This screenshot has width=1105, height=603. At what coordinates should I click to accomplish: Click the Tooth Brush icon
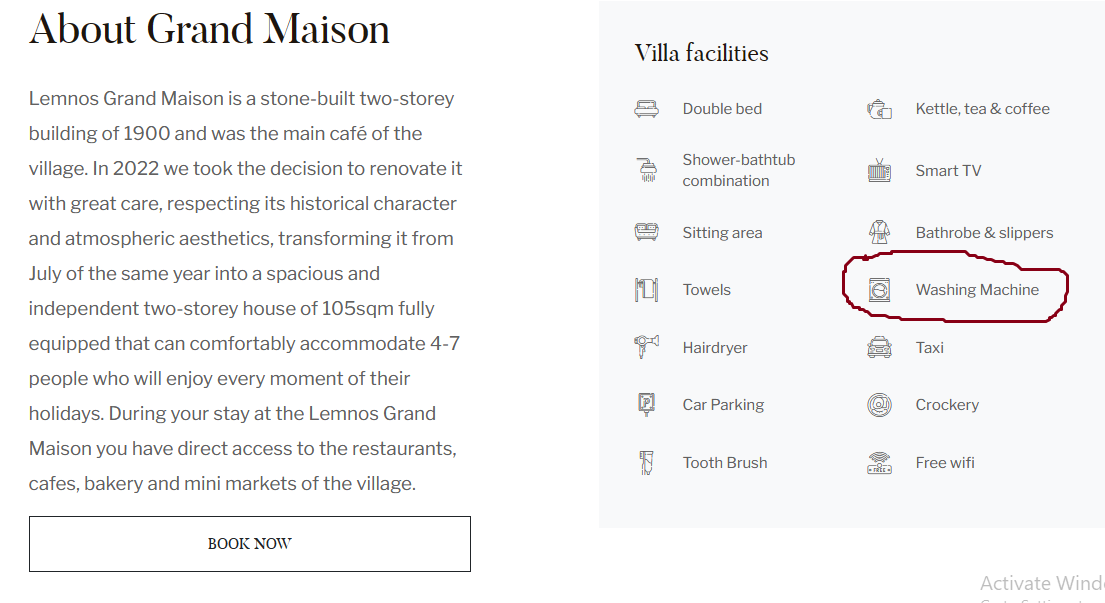click(646, 463)
